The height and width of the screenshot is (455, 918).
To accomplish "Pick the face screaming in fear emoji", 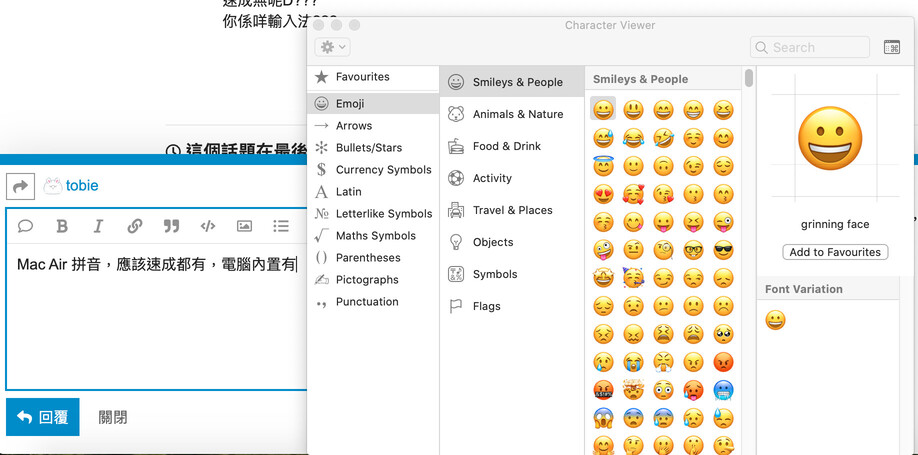I will click(603, 418).
